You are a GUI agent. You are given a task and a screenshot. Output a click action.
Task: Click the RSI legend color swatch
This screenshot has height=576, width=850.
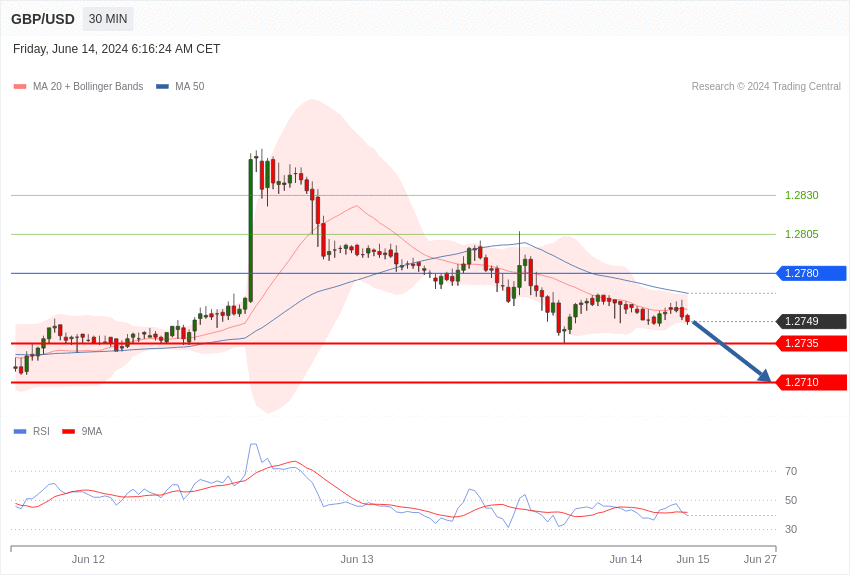(20, 432)
